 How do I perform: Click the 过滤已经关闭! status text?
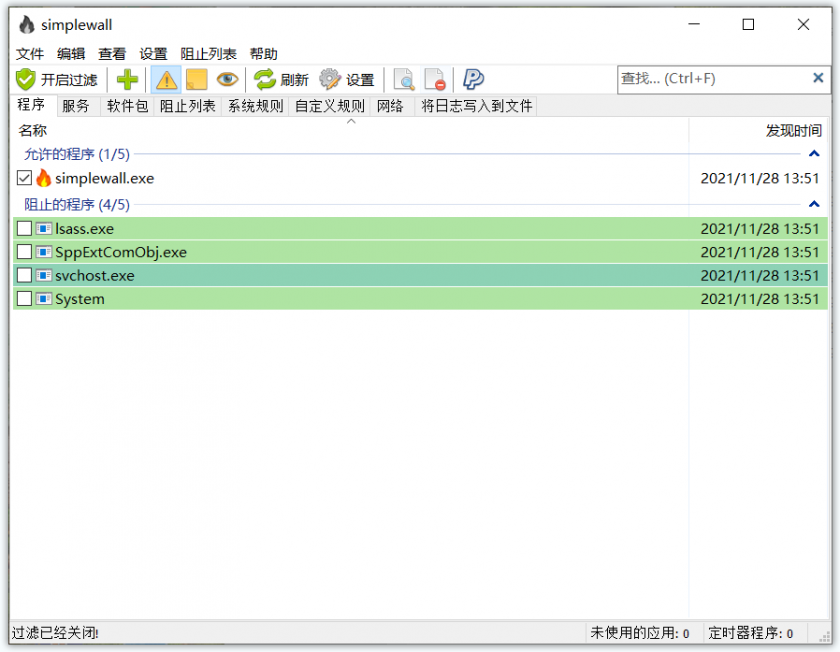click(x=55, y=633)
